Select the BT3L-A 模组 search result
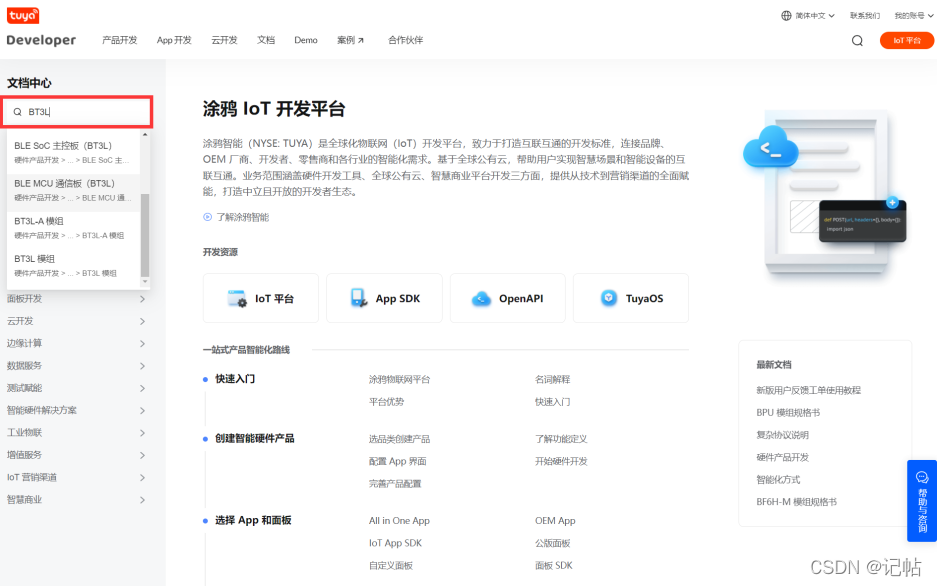 (74, 228)
